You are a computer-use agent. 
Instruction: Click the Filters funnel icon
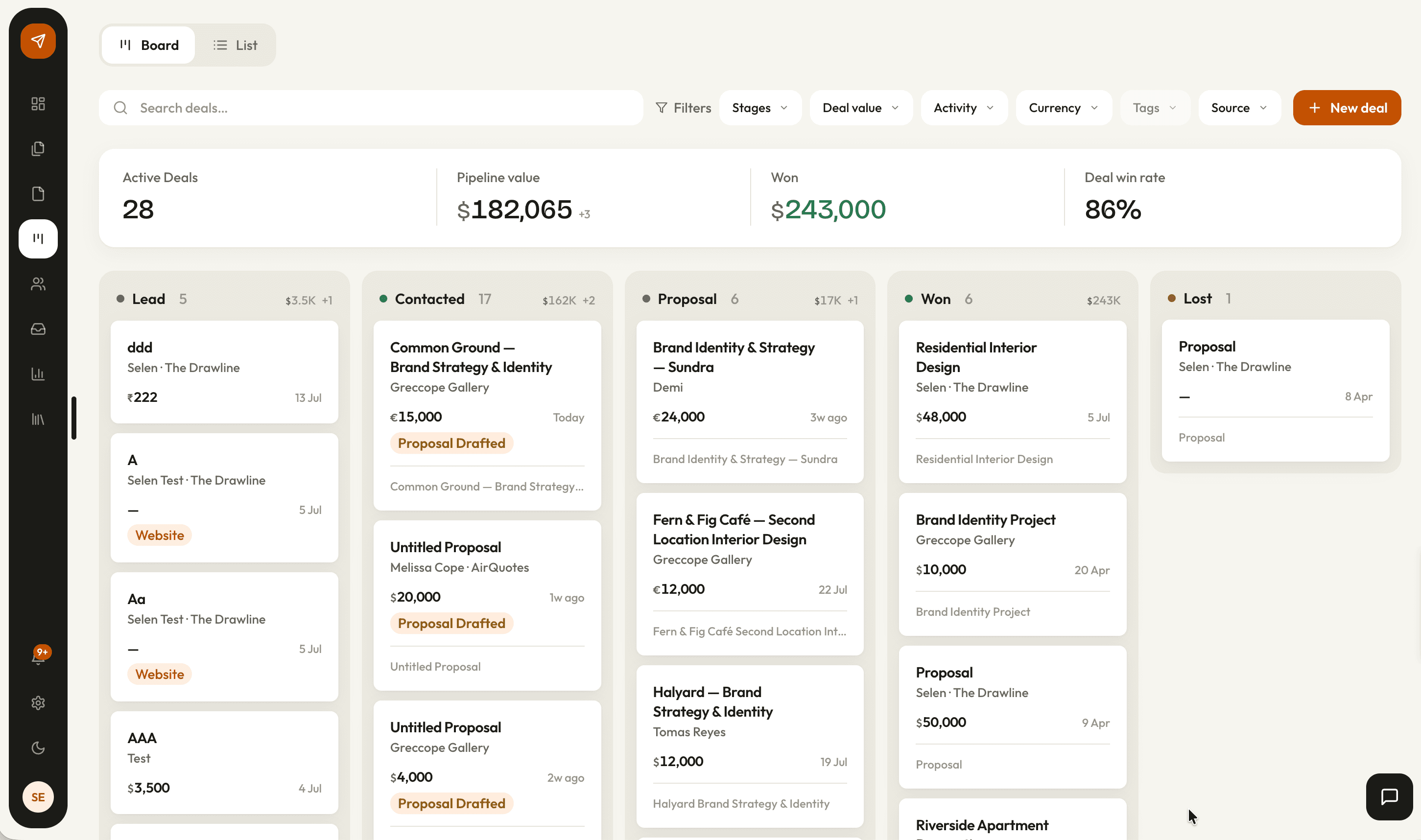click(x=661, y=108)
